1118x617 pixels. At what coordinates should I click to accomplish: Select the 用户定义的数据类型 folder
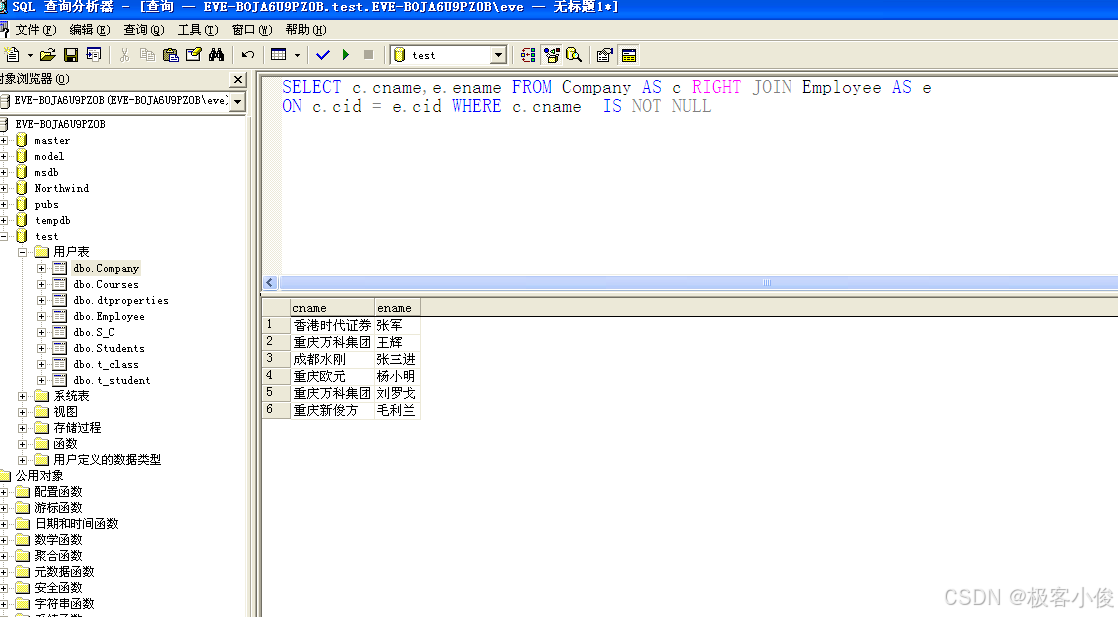click(x=107, y=460)
